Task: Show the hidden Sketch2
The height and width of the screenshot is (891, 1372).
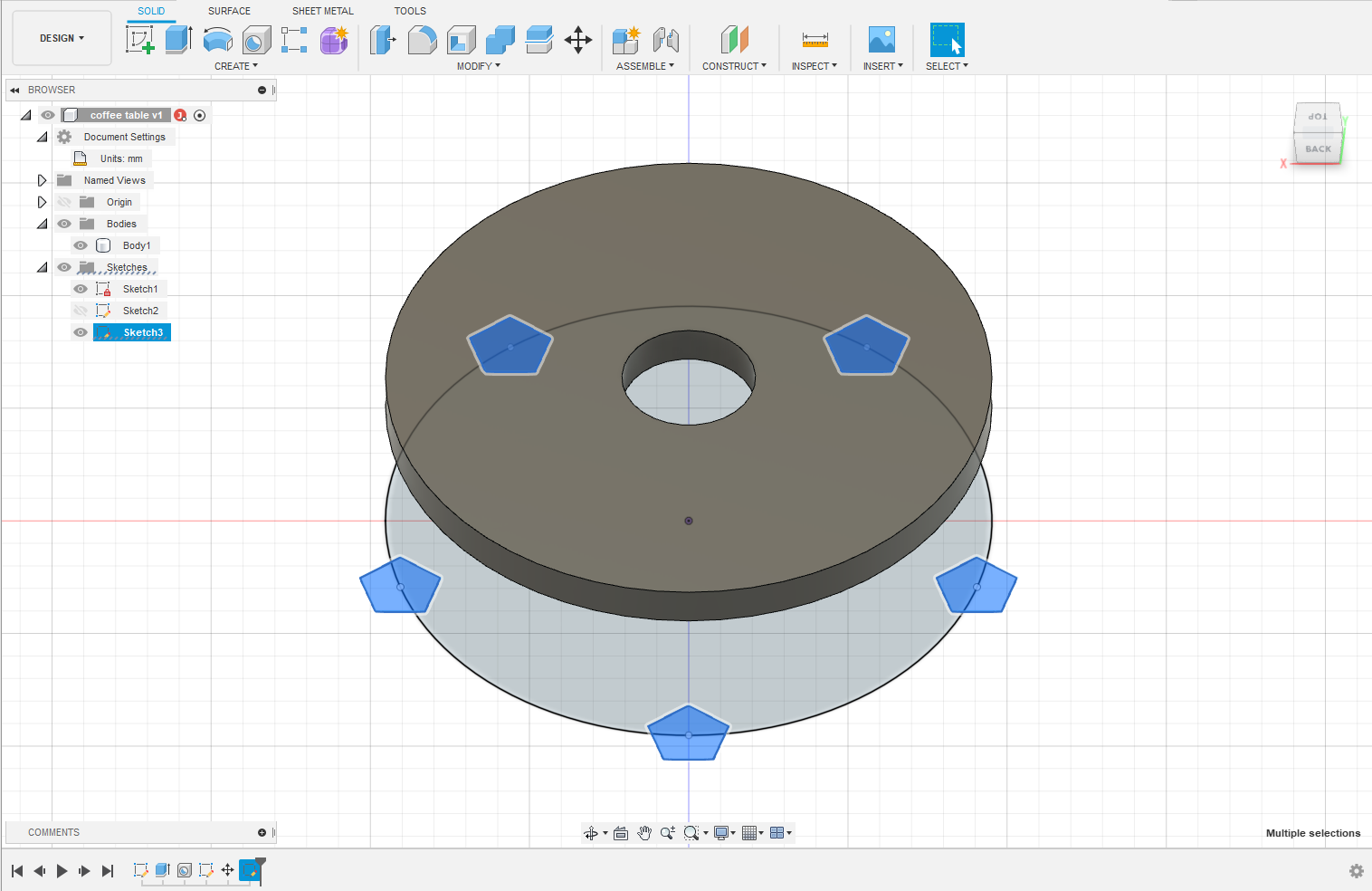Action: (81, 311)
